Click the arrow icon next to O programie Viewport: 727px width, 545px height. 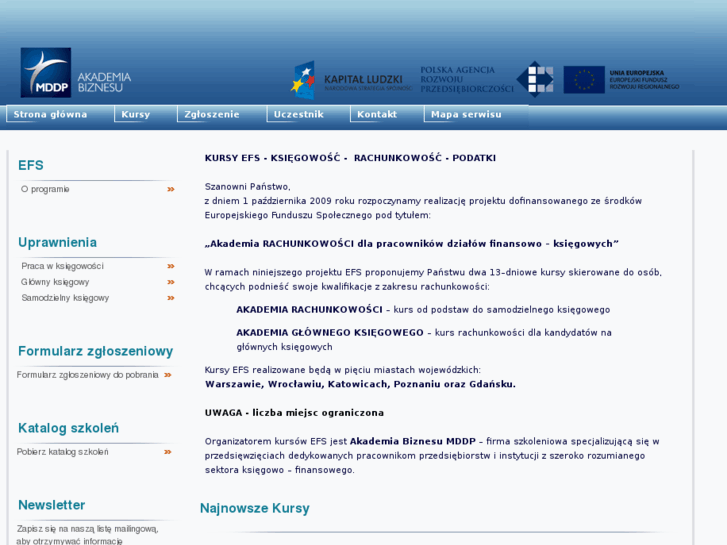171,189
